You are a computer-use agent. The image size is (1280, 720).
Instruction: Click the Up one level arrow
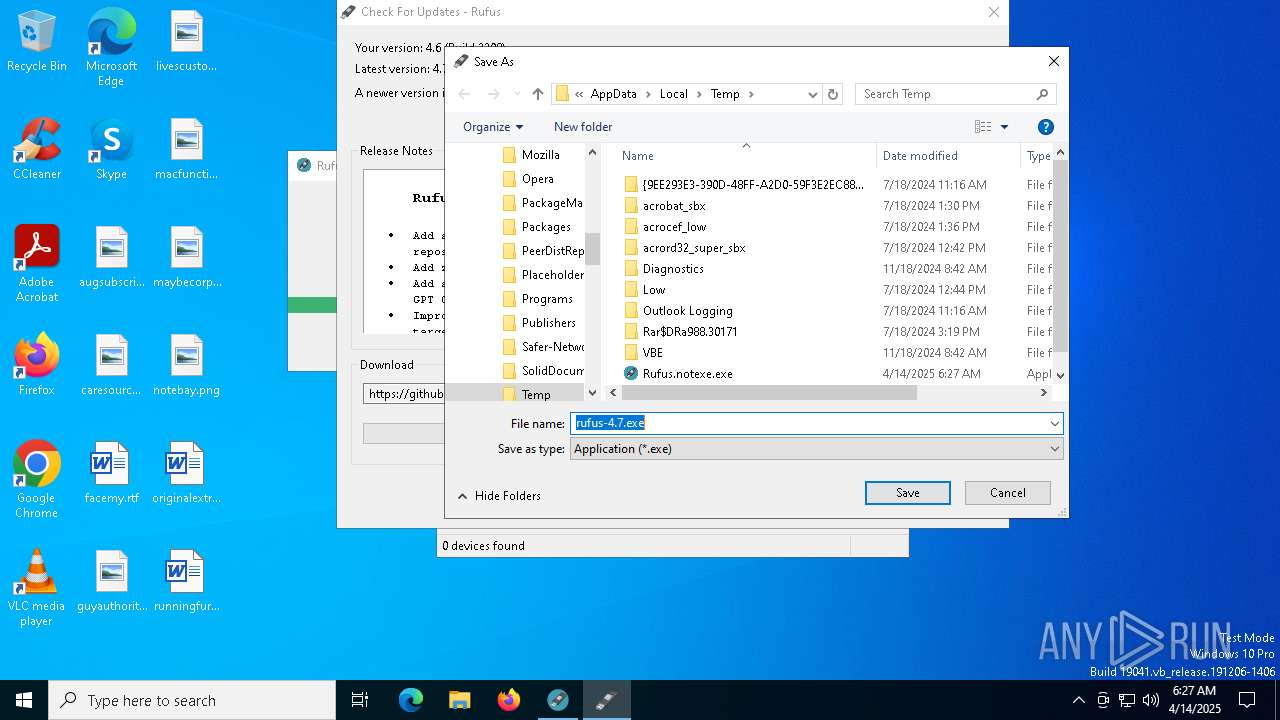coord(538,94)
